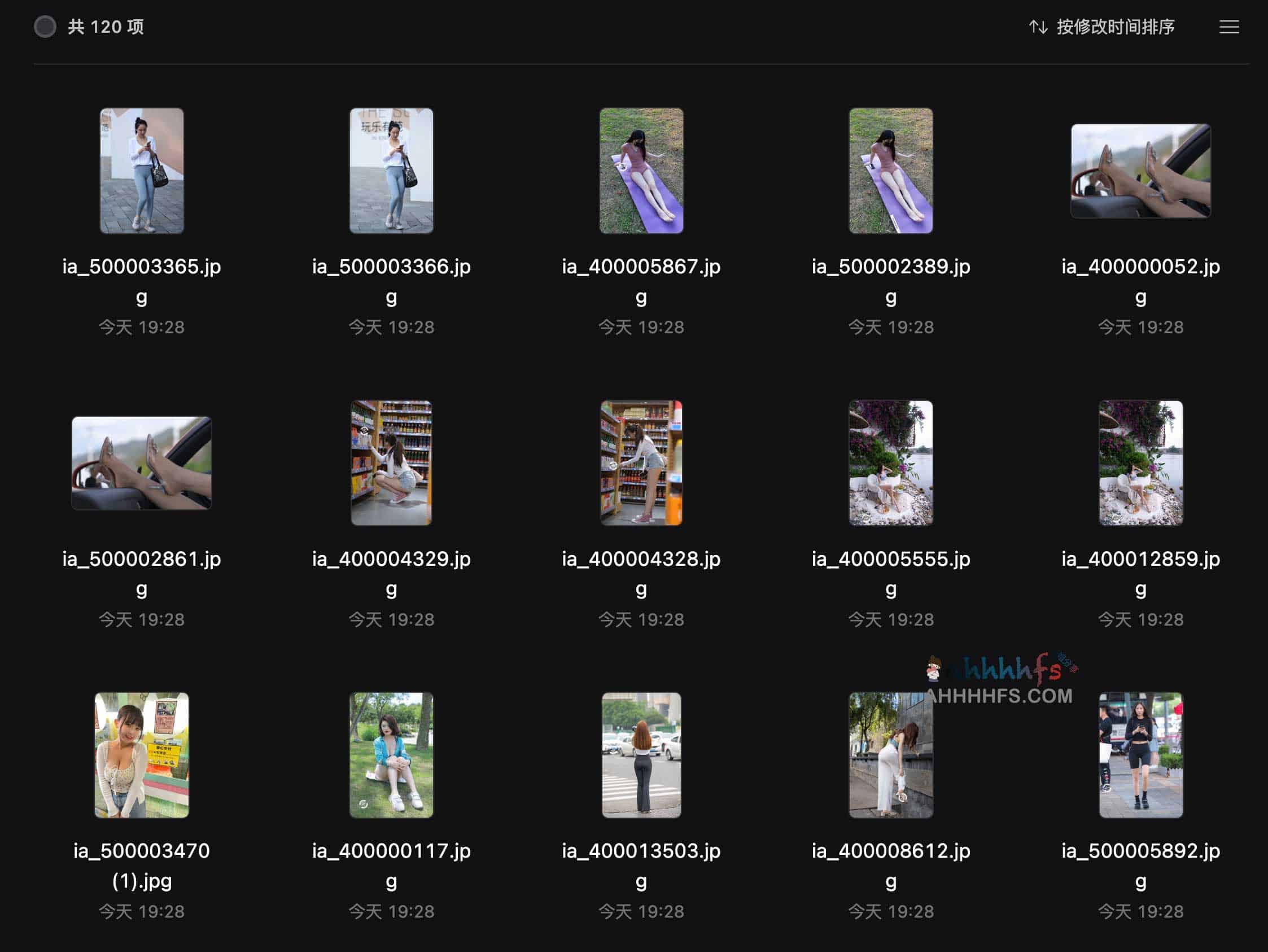Open the ia_400000052.jpg landscape thumbnail
The width and height of the screenshot is (1268, 952).
pyautogui.click(x=1140, y=171)
